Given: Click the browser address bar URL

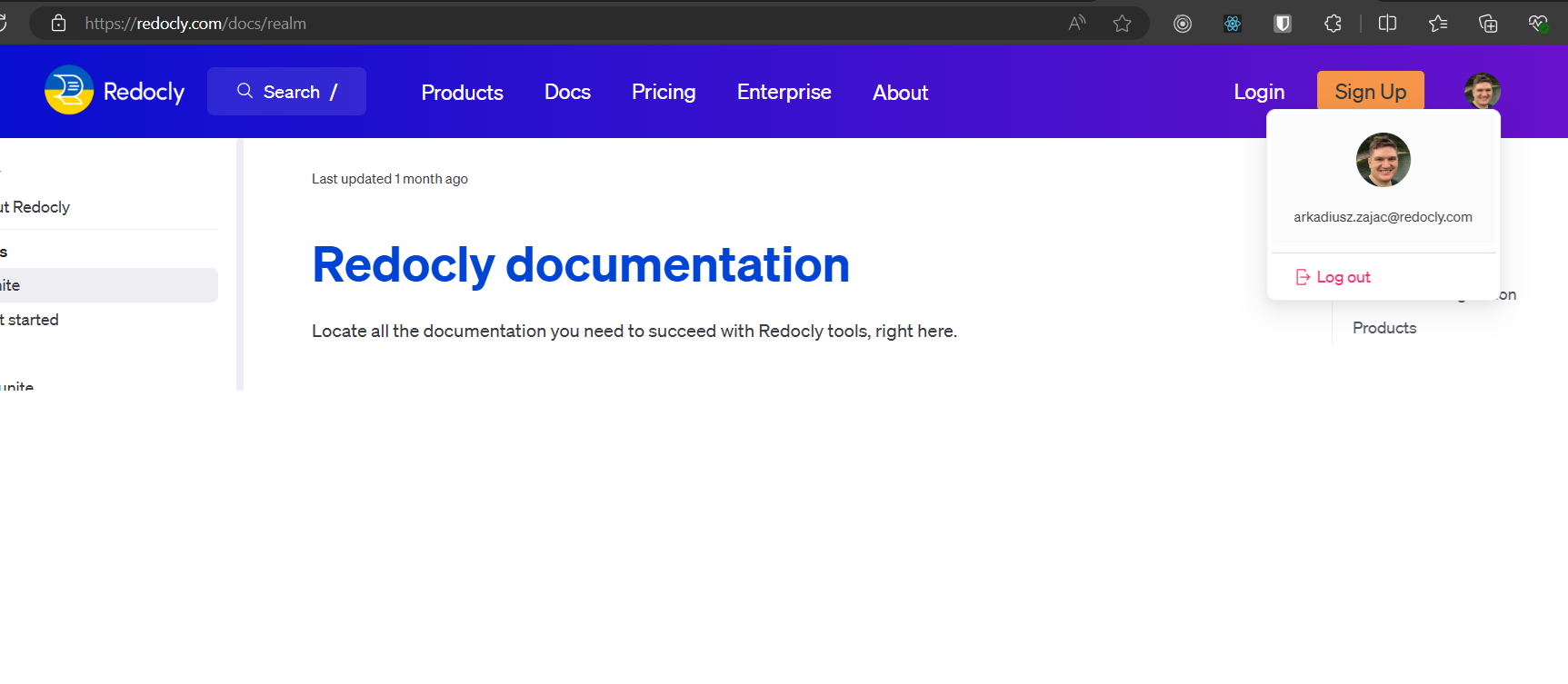Looking at the screenshot, I should tap(195, 24).
